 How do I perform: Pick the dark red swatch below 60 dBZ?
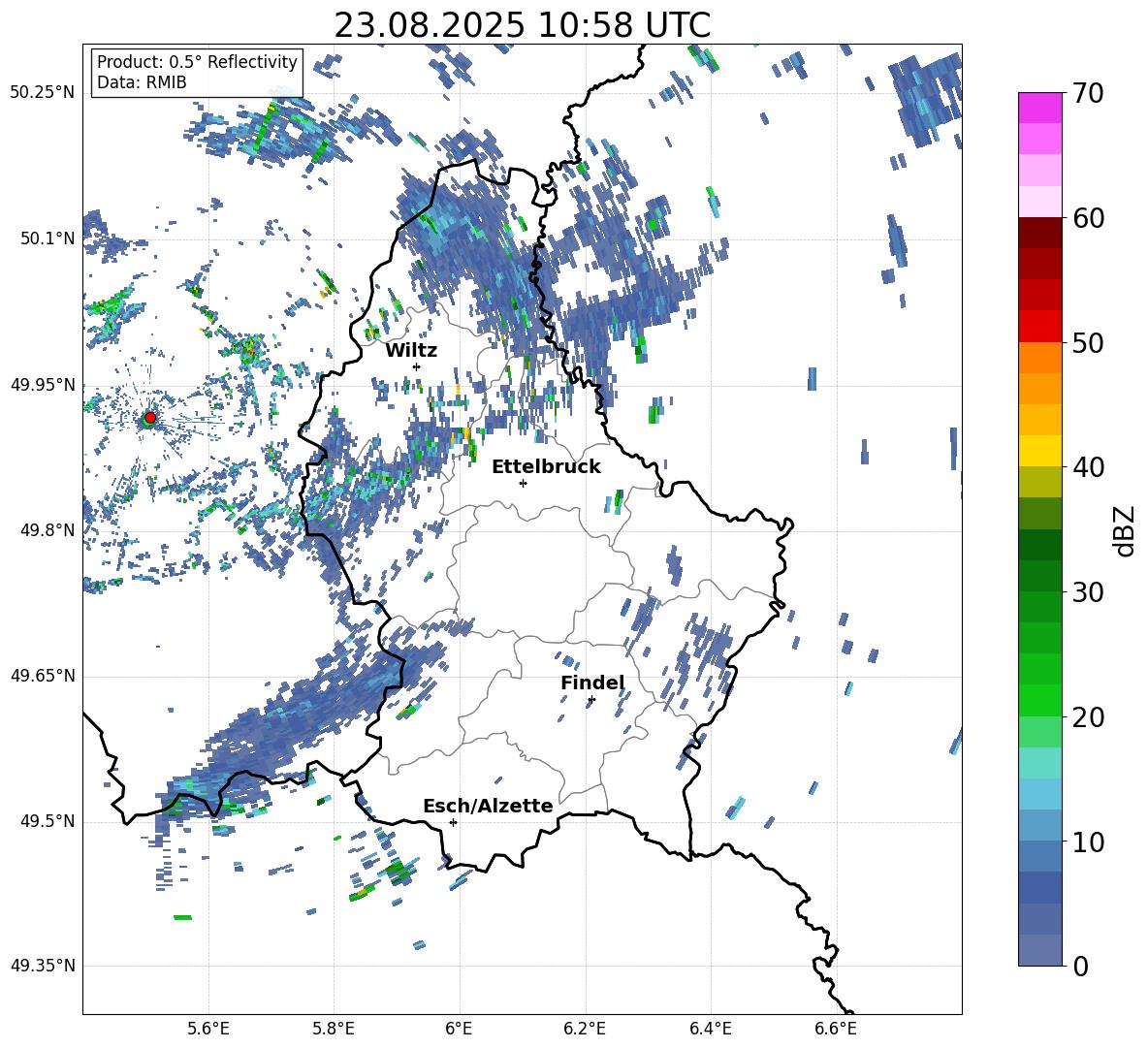coord(1039,233)
